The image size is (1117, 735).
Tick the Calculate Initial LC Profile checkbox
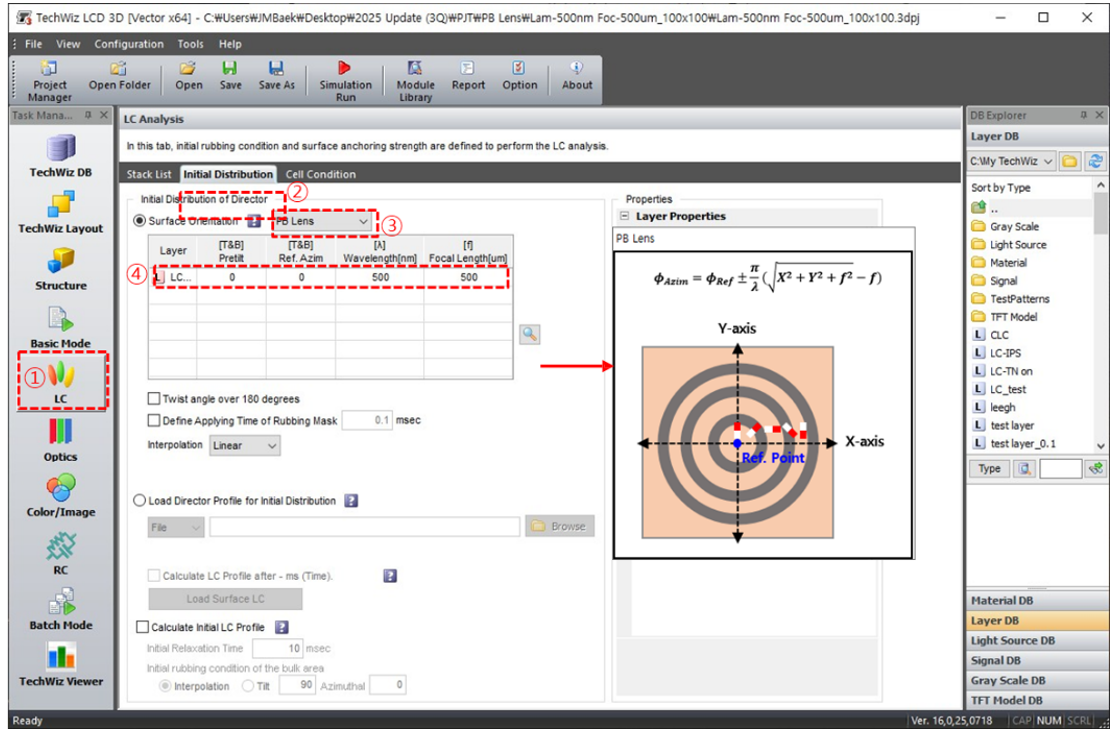tap(142, 627)
